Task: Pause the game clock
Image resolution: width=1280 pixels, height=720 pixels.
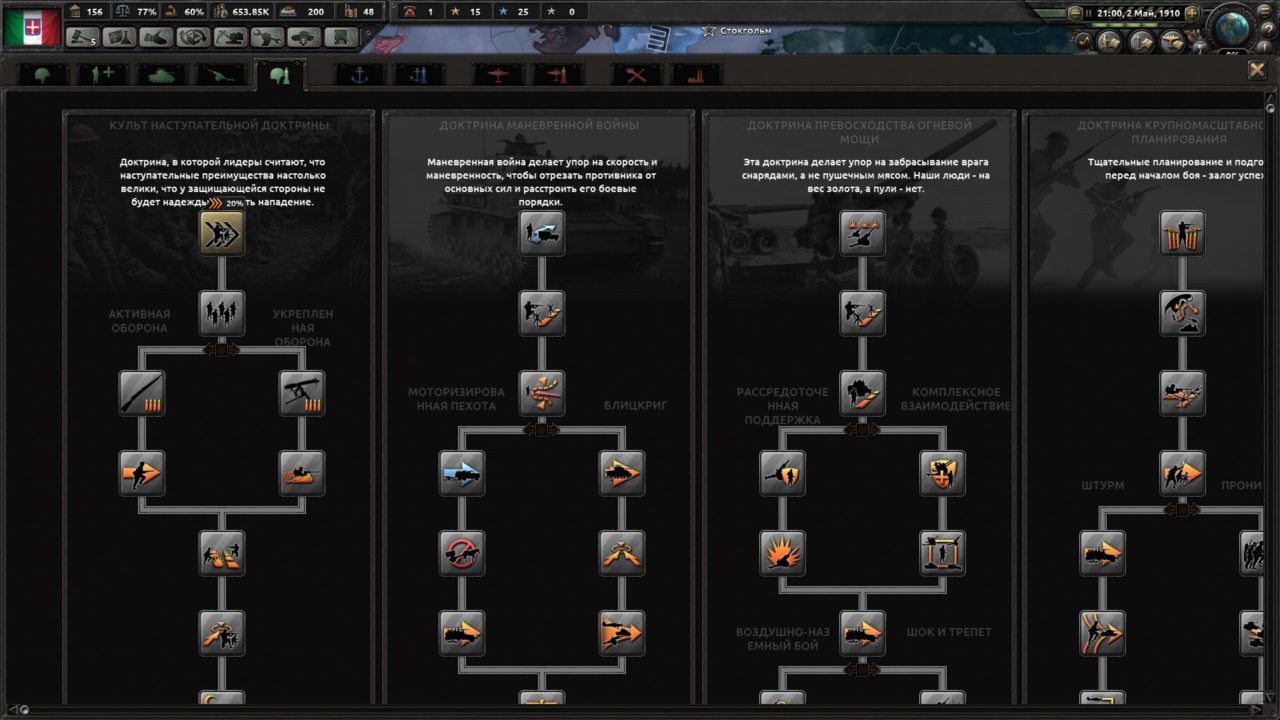Action: (x=1089, y=12)
